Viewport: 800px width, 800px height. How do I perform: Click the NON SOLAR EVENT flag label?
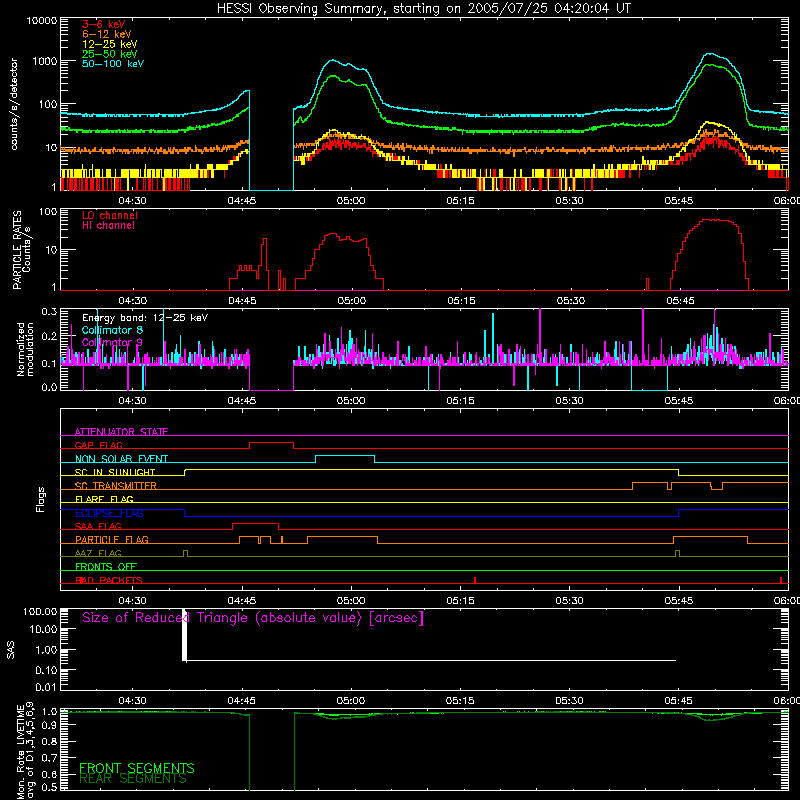point(121,459)
